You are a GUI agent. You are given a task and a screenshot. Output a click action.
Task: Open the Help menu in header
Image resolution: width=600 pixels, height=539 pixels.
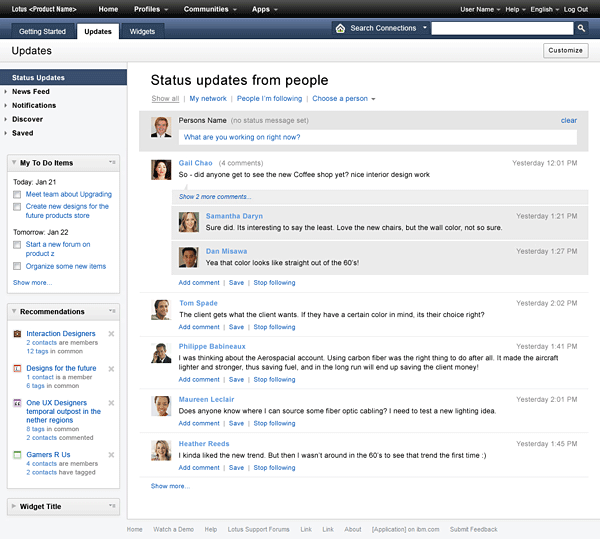(x=515, y=10)
